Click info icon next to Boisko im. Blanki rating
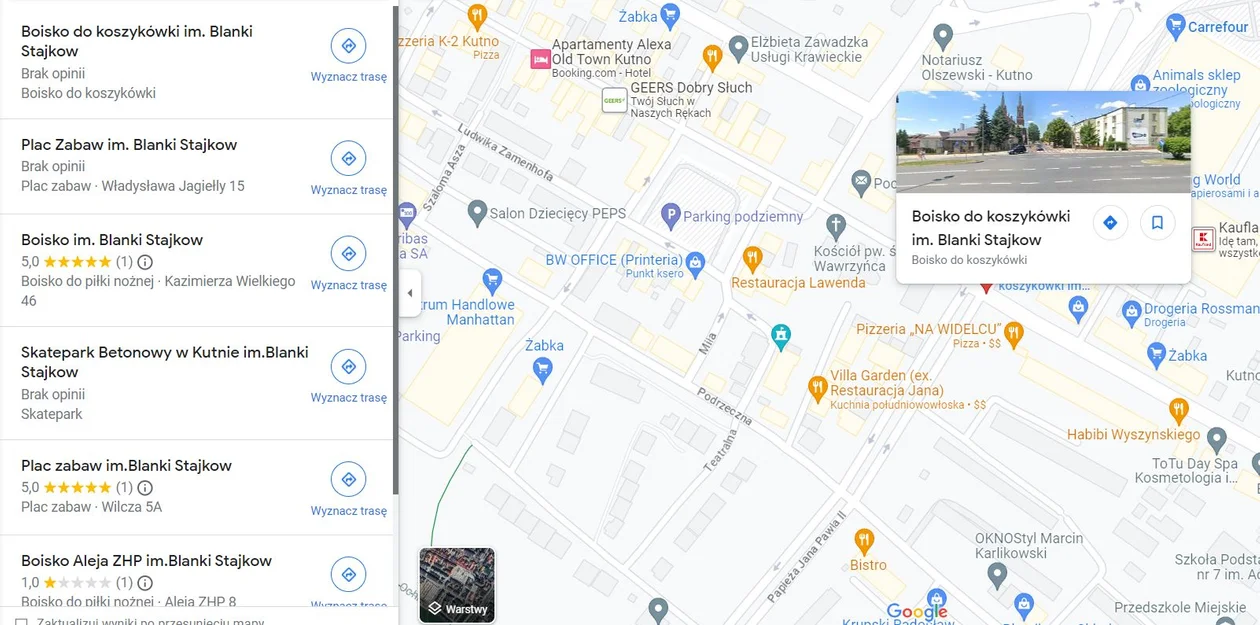Viewport: 1260px width, 625px height. point(145,262)
